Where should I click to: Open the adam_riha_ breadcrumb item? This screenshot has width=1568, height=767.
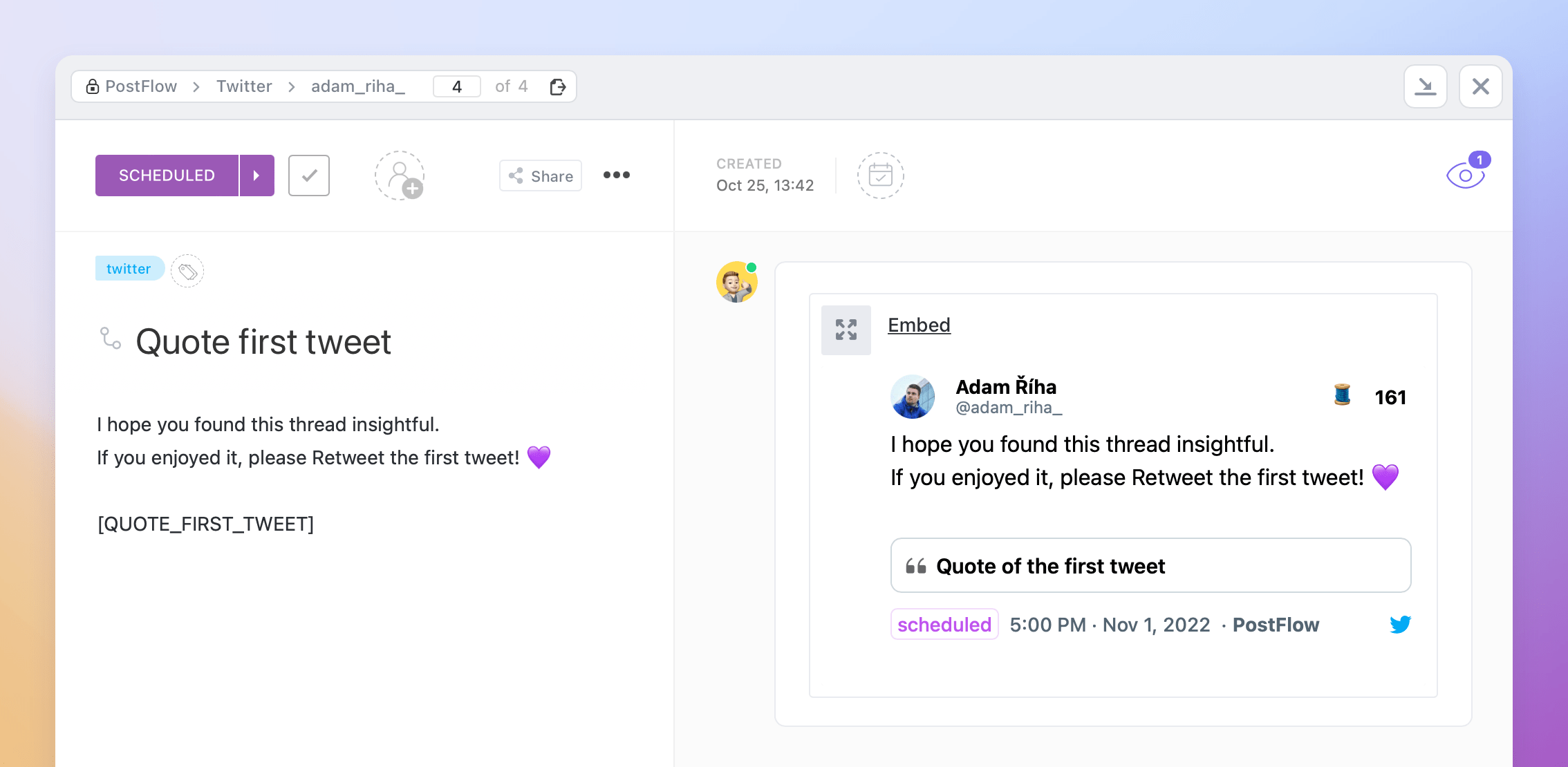(x=358, y=86)
